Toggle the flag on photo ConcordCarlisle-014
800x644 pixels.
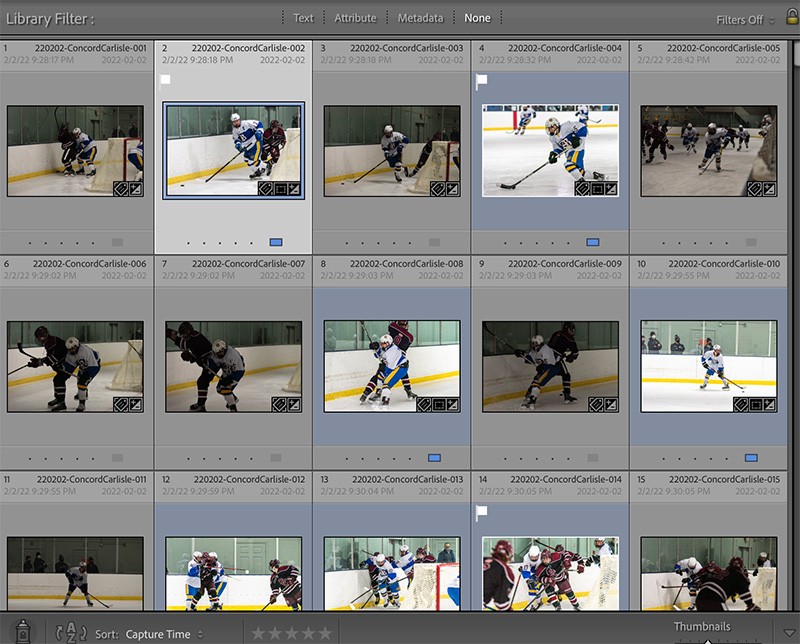click(x=481, y=511)
